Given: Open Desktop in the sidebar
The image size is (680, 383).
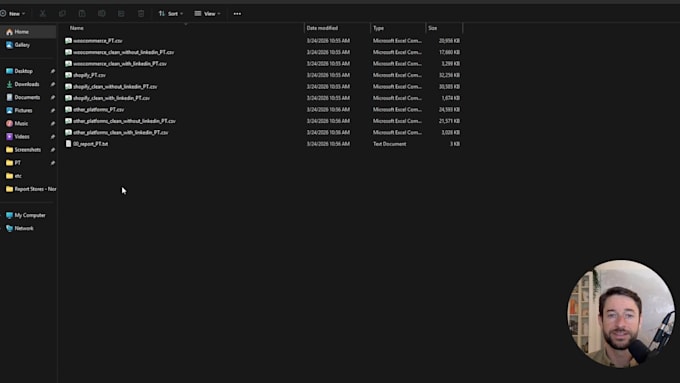Looking at the screenshot, I should click(24, 71).
